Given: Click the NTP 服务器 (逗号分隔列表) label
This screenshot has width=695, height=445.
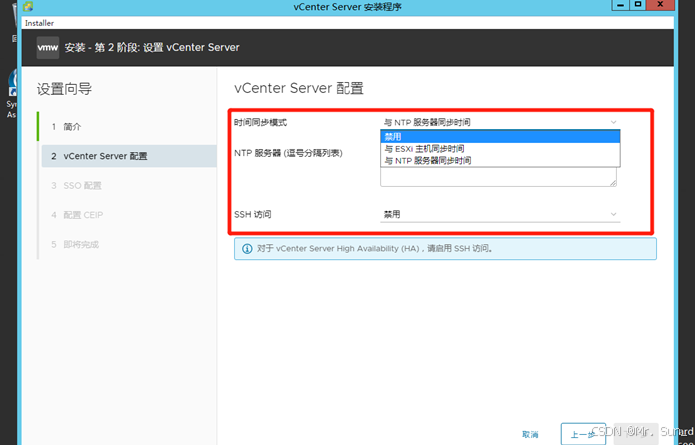Looking at the screenshot, I should pyautogui.click(x=288, y=153).
